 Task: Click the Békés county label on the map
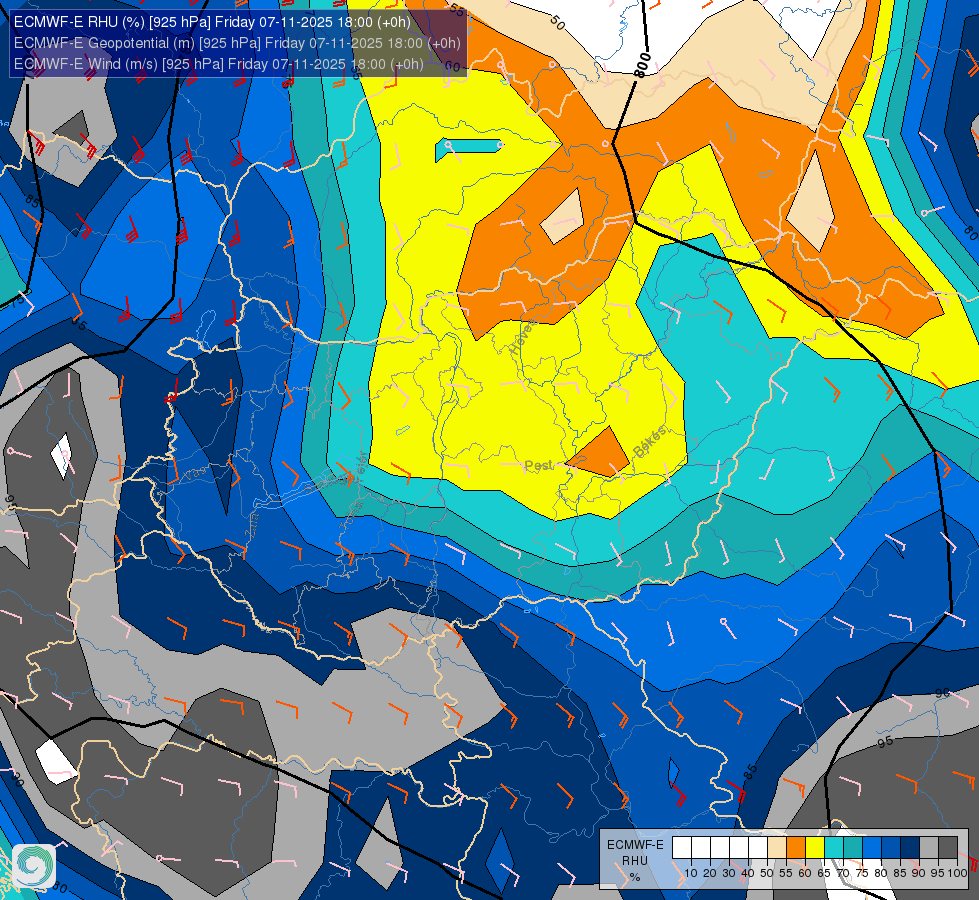pyautogui.click(x=650, y=442)
